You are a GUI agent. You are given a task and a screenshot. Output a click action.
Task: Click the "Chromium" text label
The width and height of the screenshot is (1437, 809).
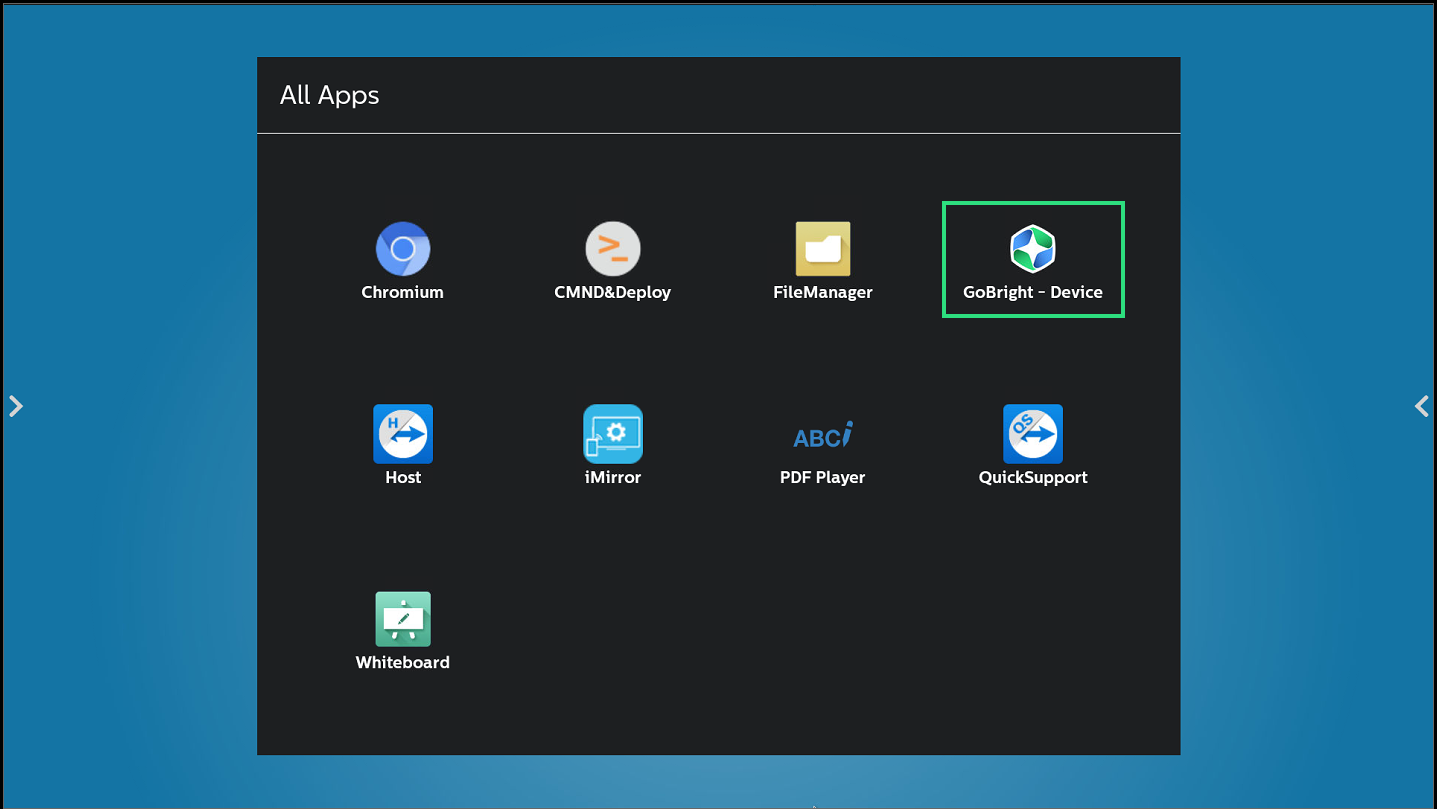pos(402,292)
